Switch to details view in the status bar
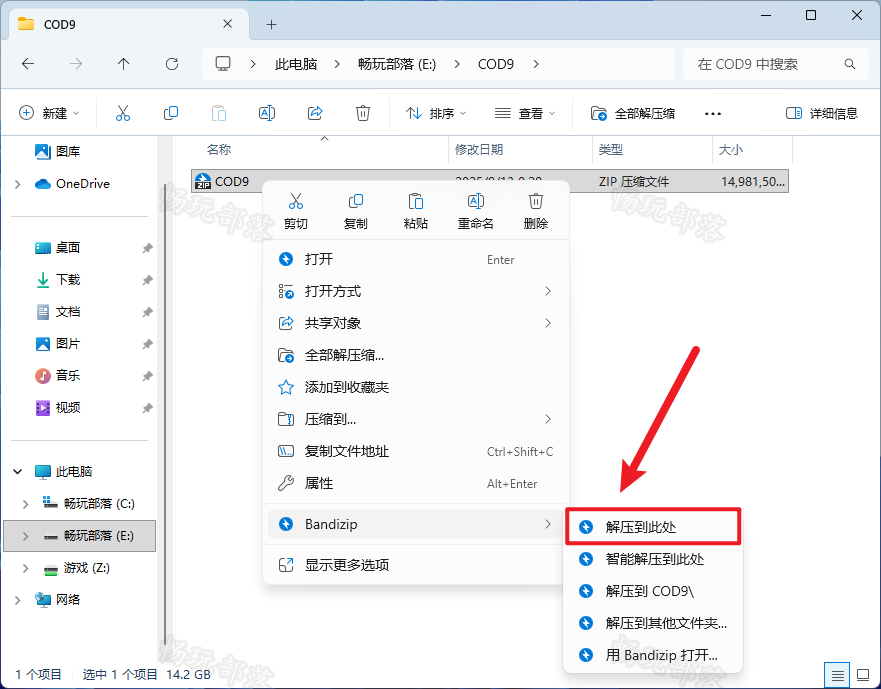This screenshot has height=689, width=881. pyautogui.click(x=837, y=674)
